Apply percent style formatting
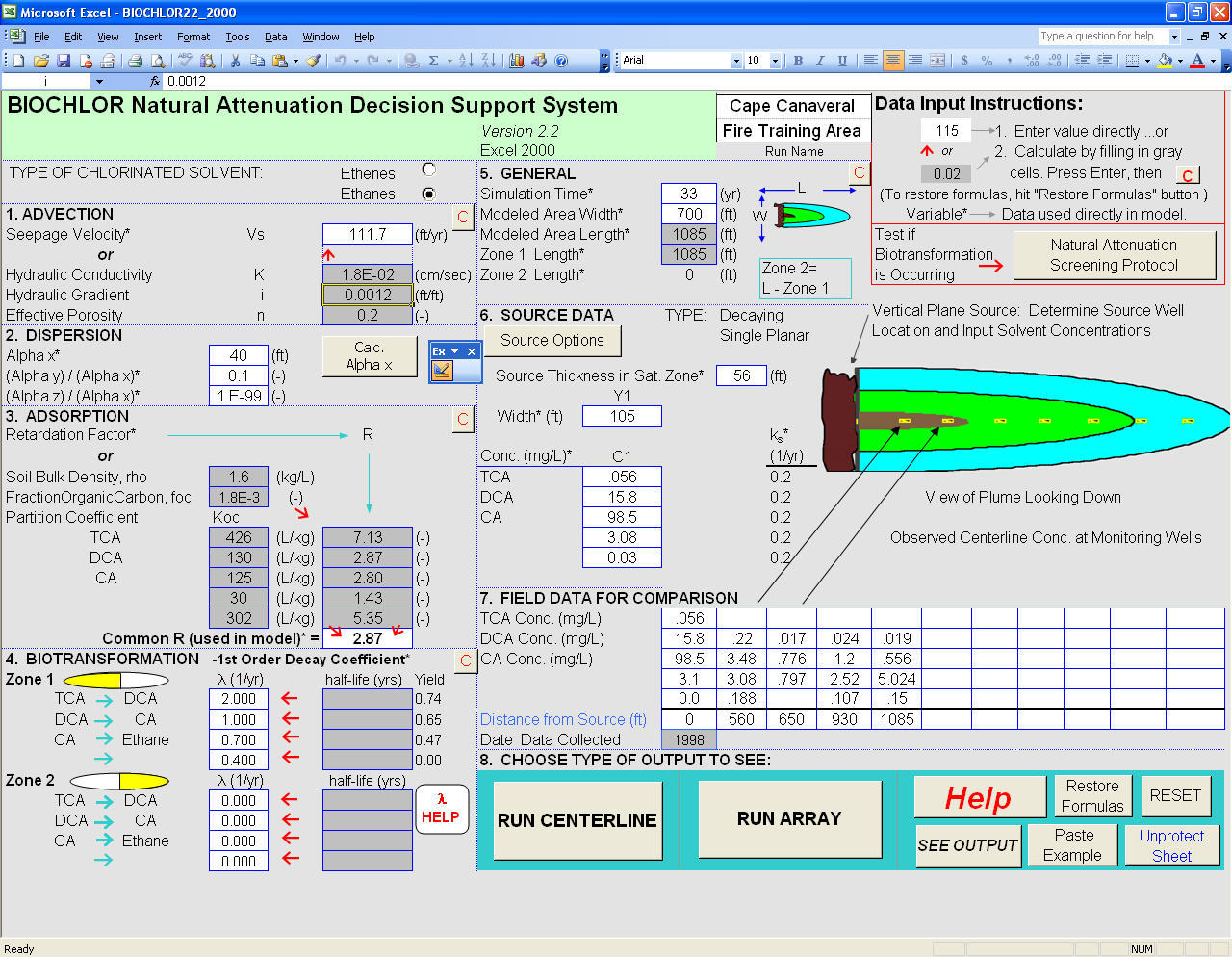Screen dimensions: 1232x957 point(987,61)
